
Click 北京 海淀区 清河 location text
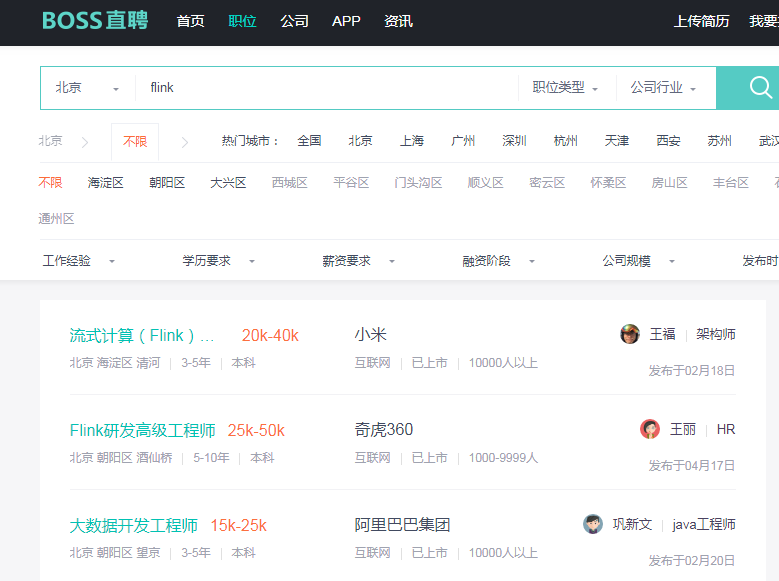point(115,363)
